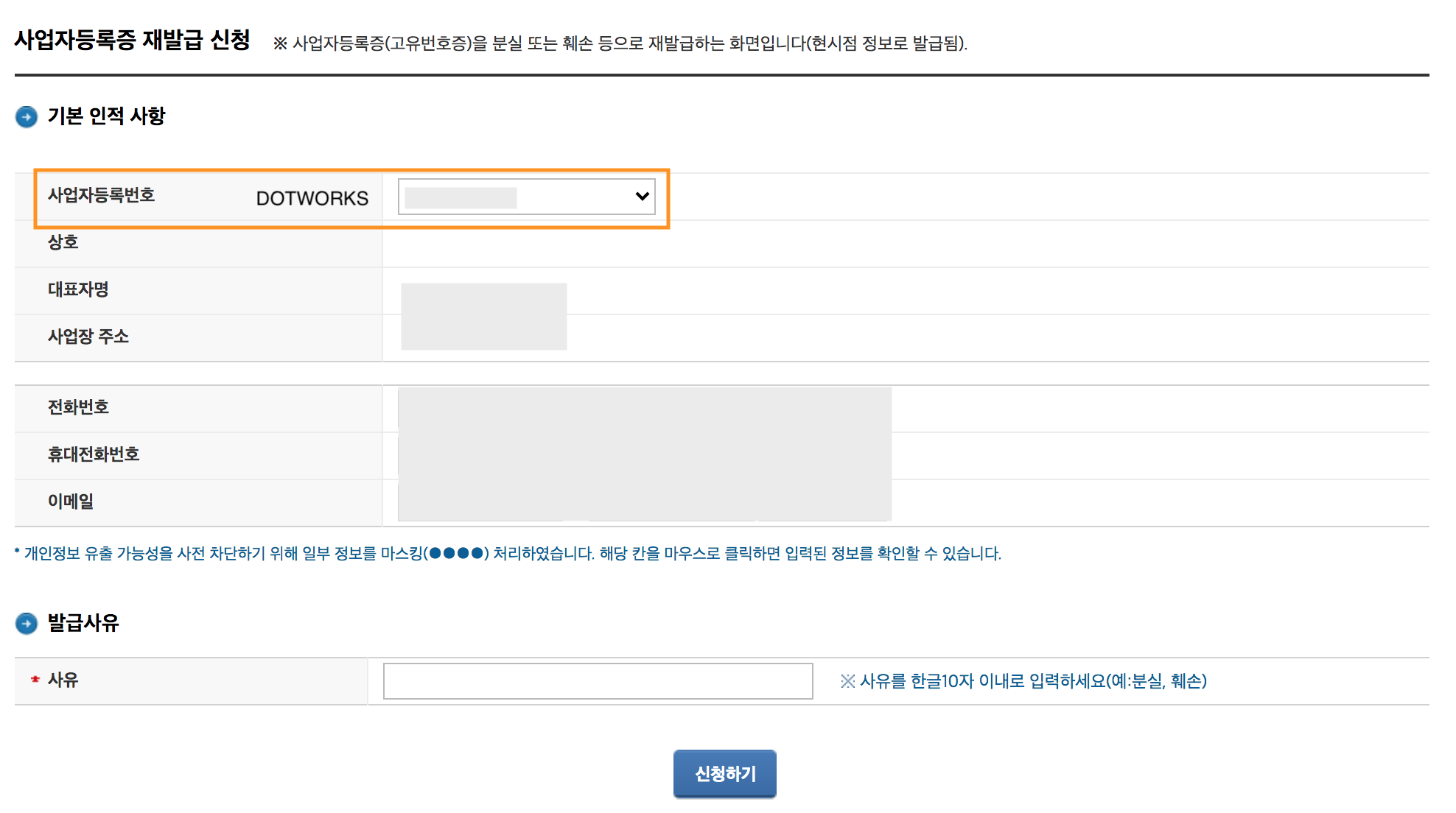Click the blue arrow icon beside 발급사유
Screen dimensions: 1456x813
[27, 623]
